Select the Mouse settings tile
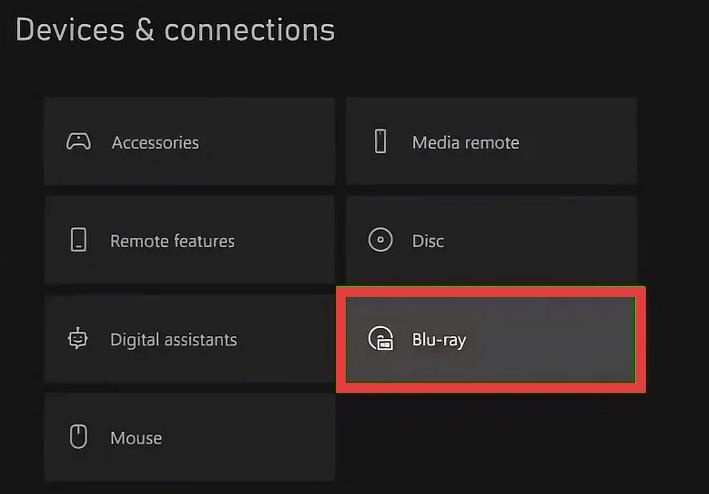 (x=189, y=437)
